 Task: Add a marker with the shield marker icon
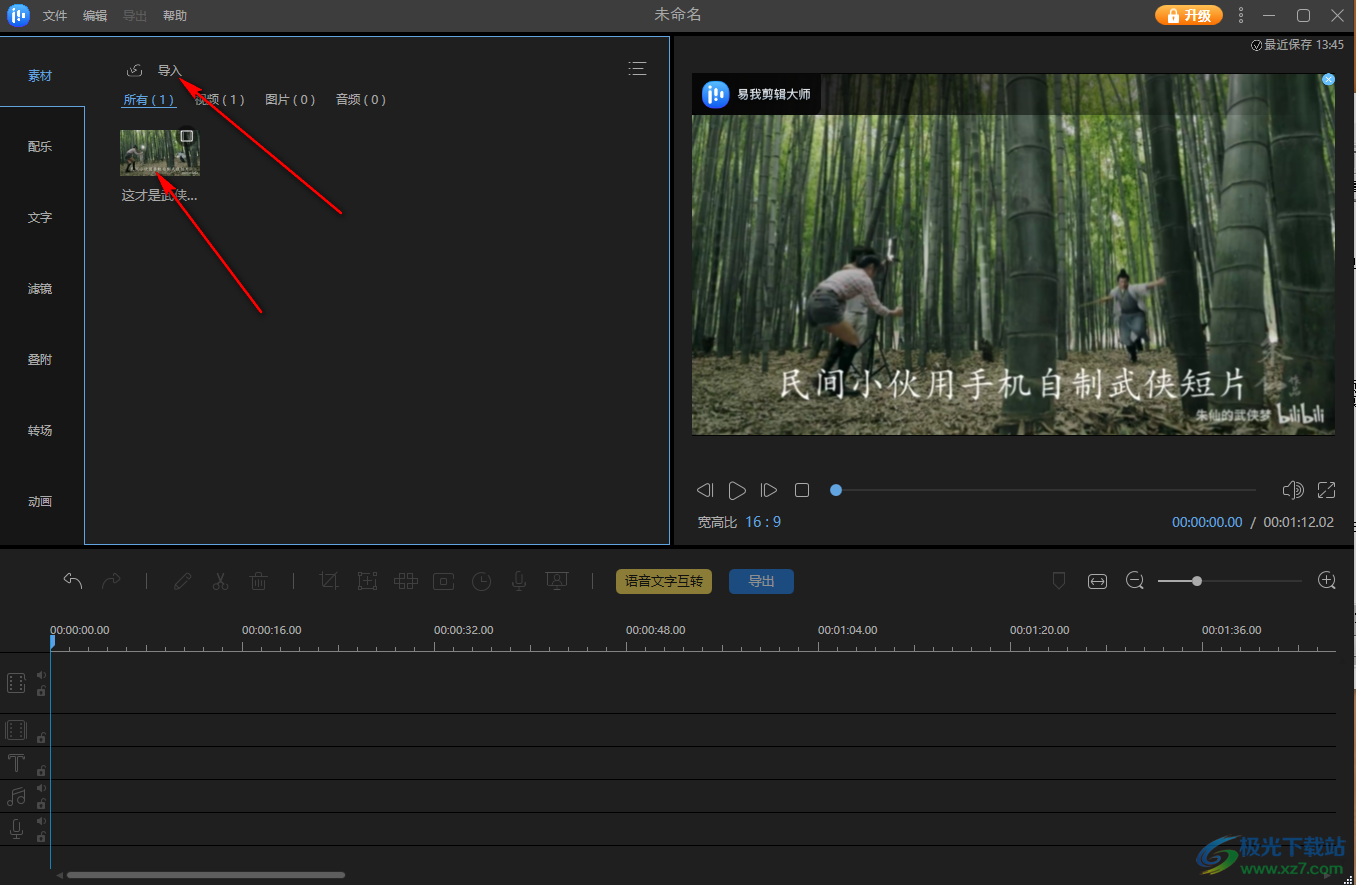coord(1059,581)
